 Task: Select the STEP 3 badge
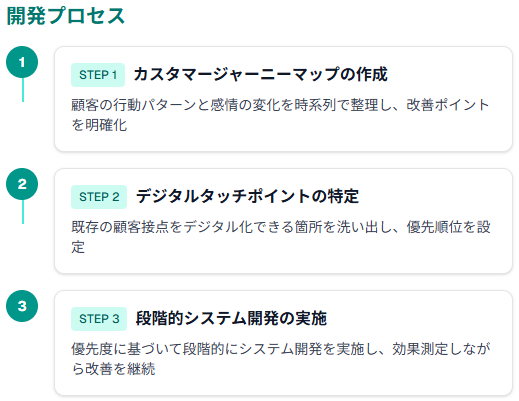pyautogui.click(x=99, y=319)
